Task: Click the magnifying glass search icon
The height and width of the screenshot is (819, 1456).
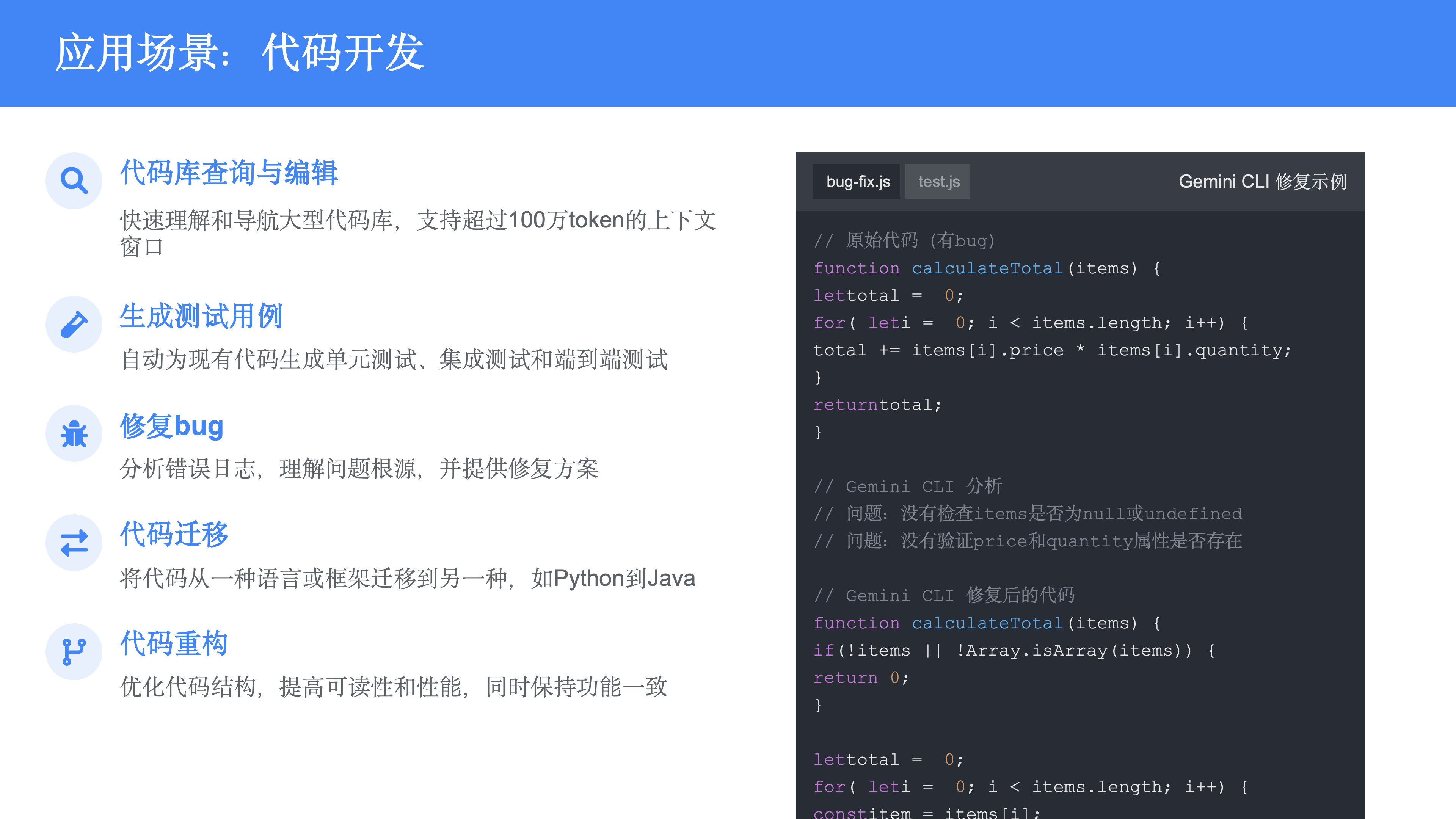Action: pos(74,181)
